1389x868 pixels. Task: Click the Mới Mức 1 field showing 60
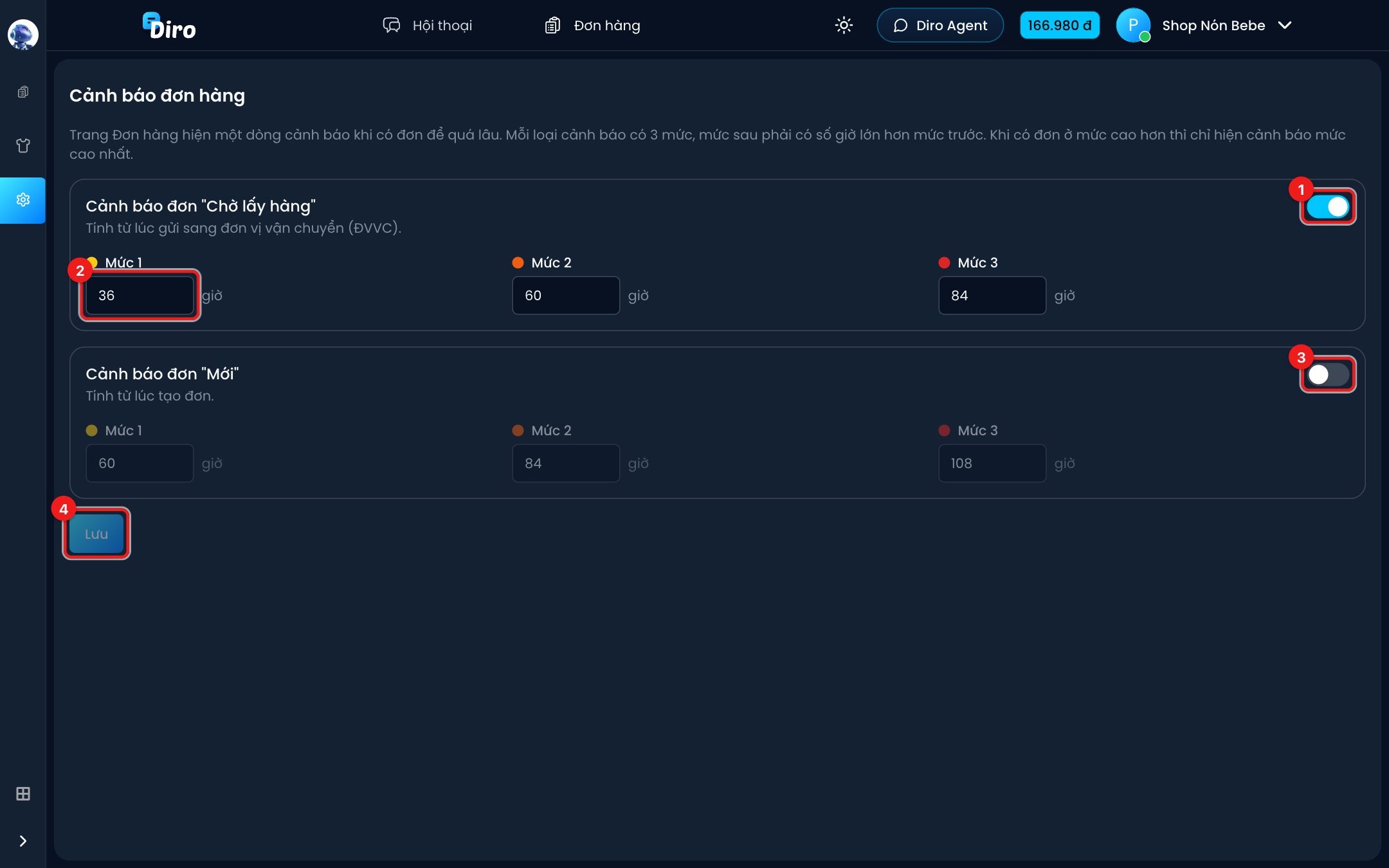pyautogui.click(x=140, y=463)
